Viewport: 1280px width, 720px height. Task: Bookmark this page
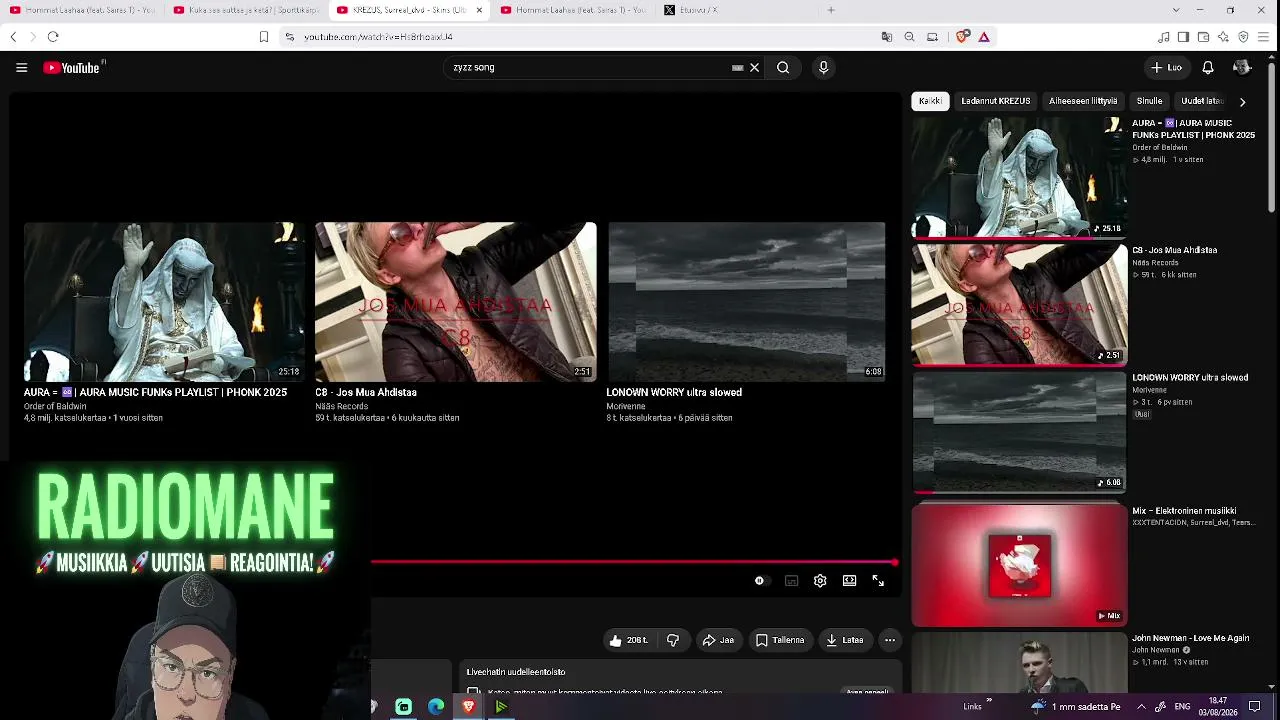pos(264,37)
